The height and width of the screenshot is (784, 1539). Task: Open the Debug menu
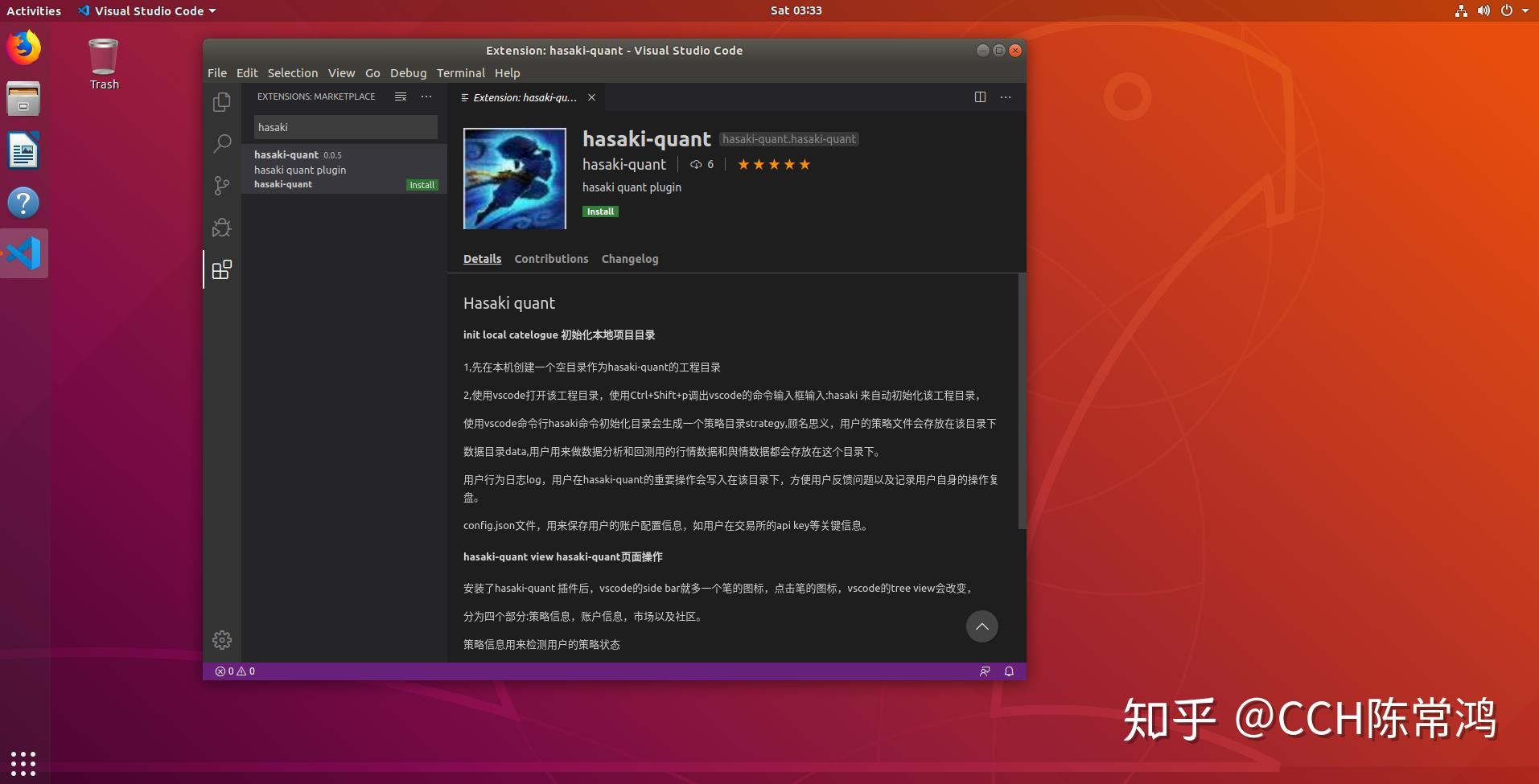click(408, 72)
